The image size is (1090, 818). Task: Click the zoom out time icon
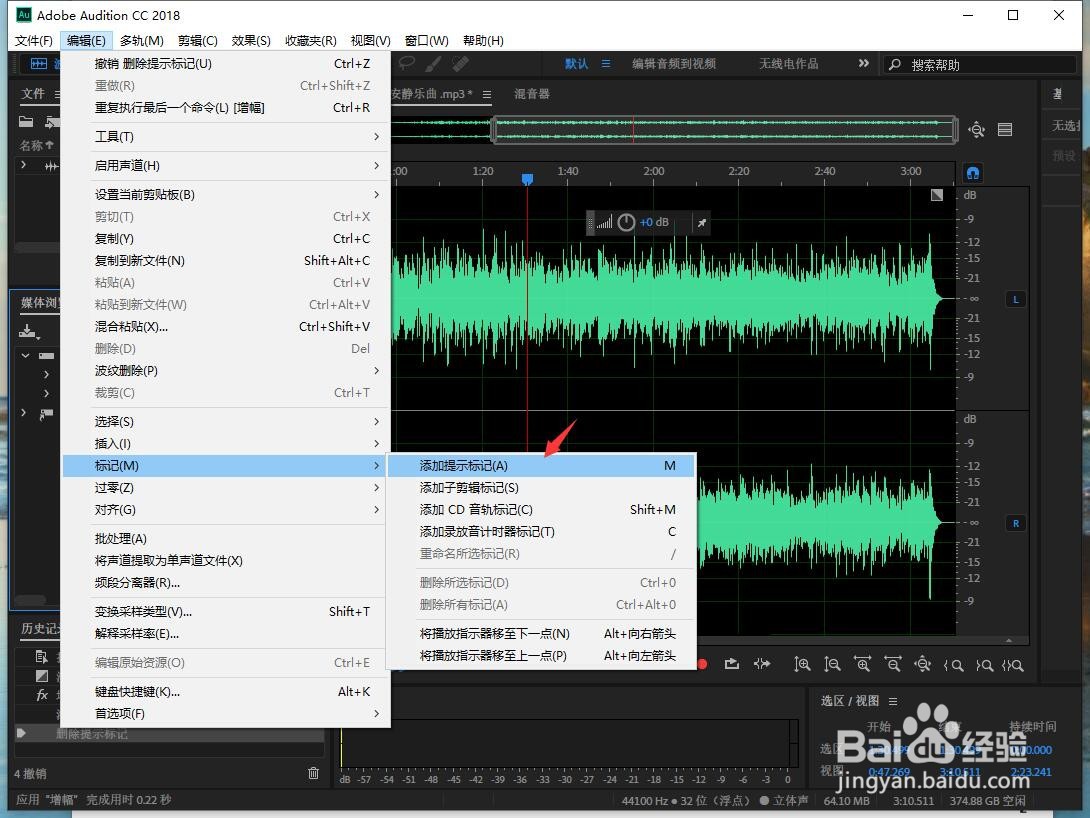[893, 664]
